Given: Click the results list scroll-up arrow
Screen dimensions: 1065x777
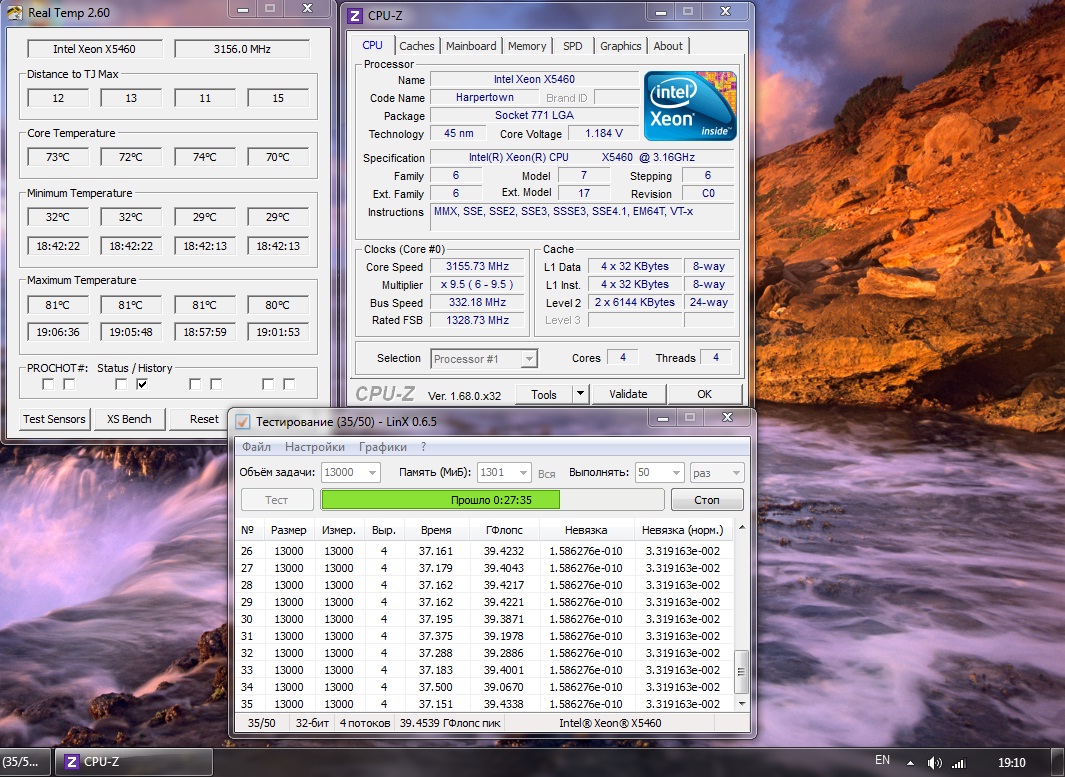Looking at the screenshot, I should click(x=741, y=528).
